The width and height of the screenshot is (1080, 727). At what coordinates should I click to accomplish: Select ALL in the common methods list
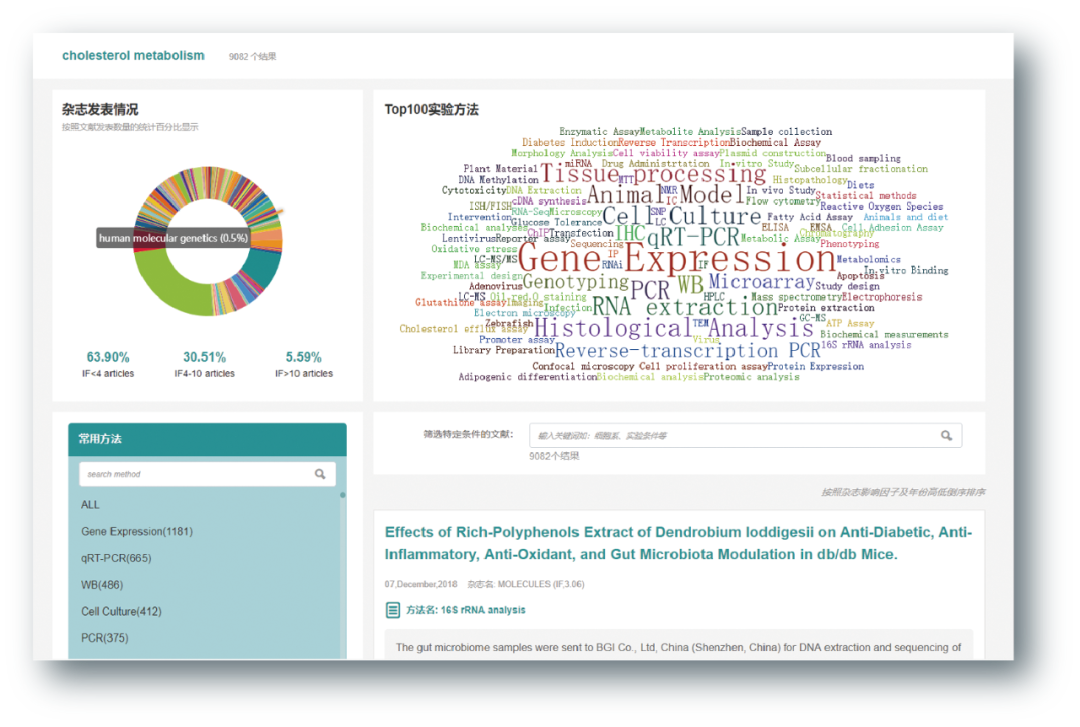coord(91,505)
